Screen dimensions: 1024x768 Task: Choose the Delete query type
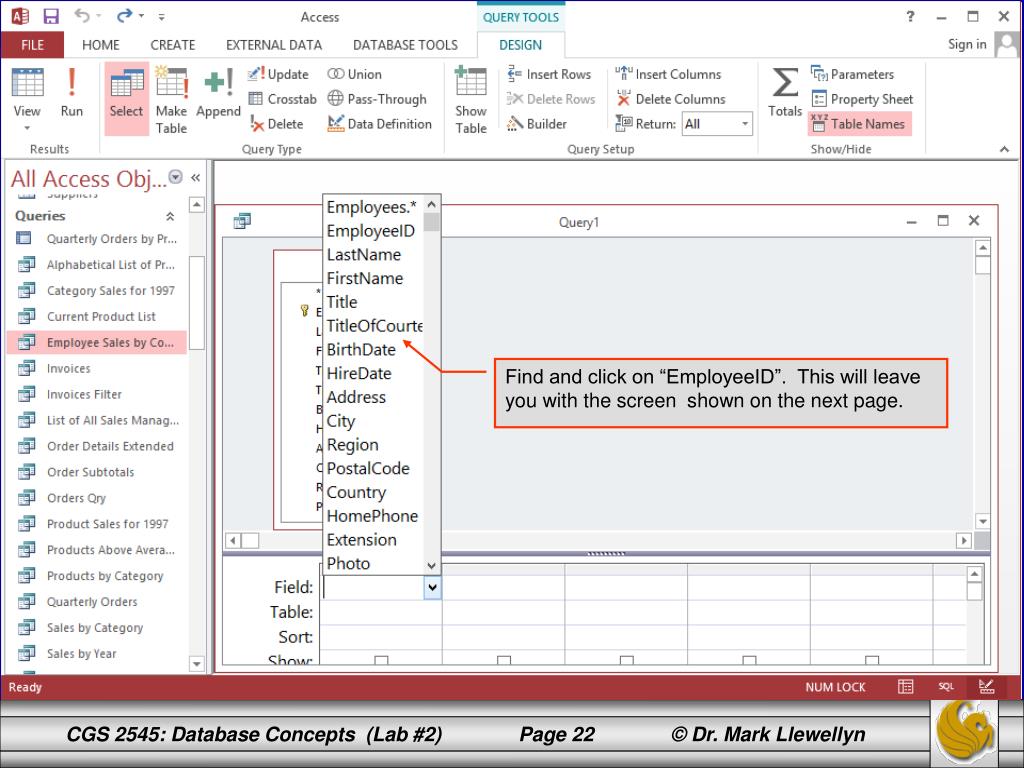(x=277, y=124)
